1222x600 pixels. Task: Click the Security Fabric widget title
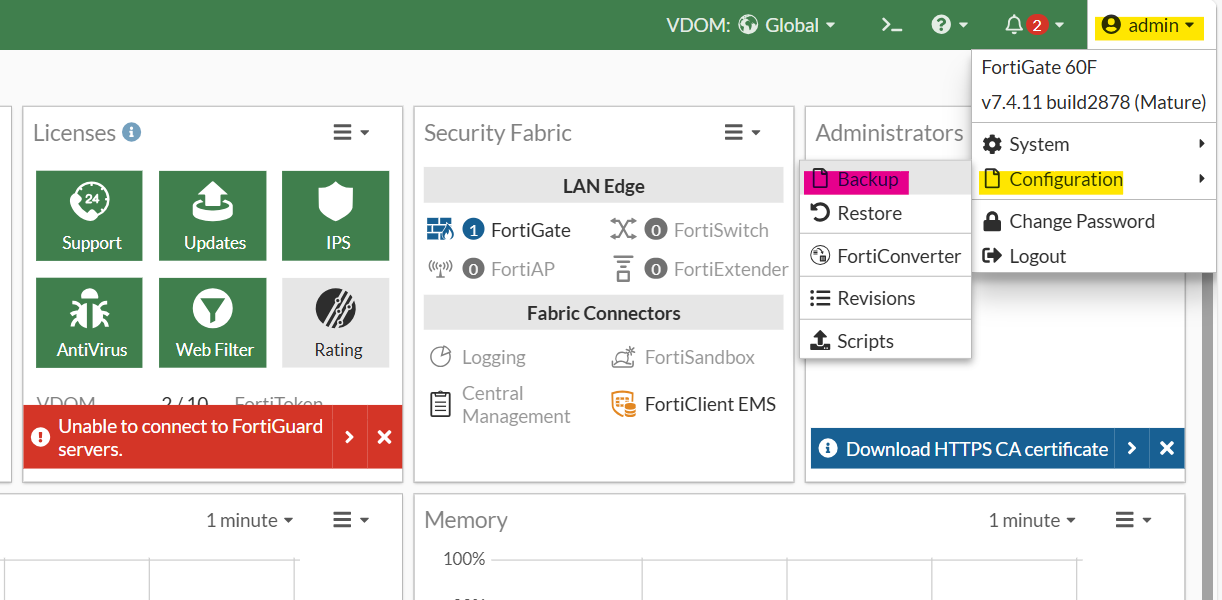(x=498, y=133)
